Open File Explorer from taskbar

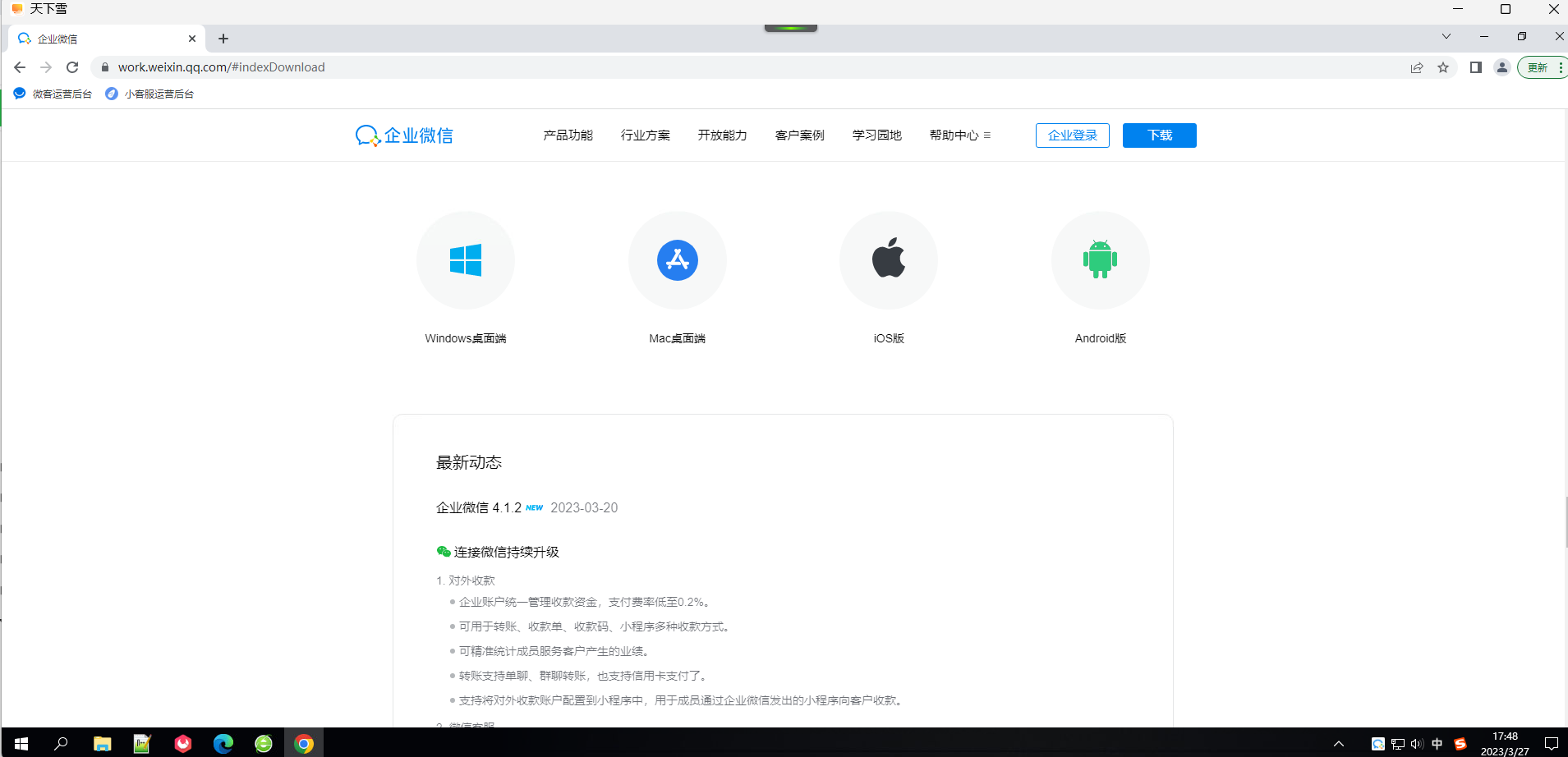(x=102, y=744)
